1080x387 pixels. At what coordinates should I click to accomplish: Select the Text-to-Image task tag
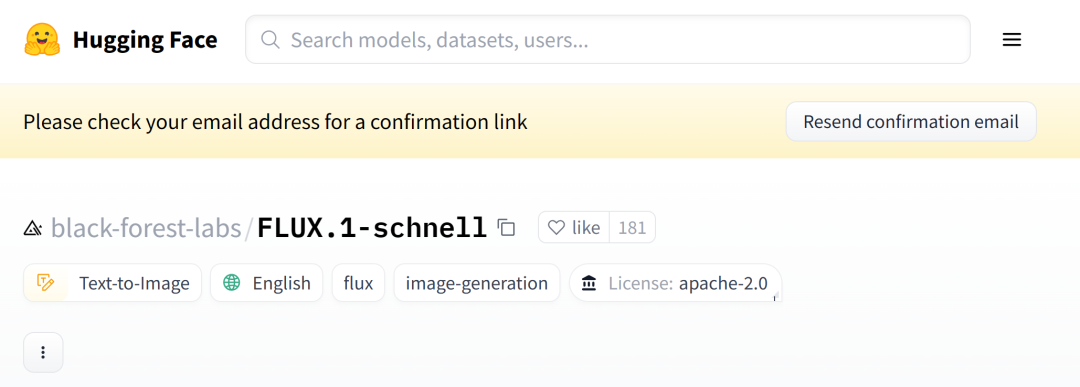[x=112, y=283]
